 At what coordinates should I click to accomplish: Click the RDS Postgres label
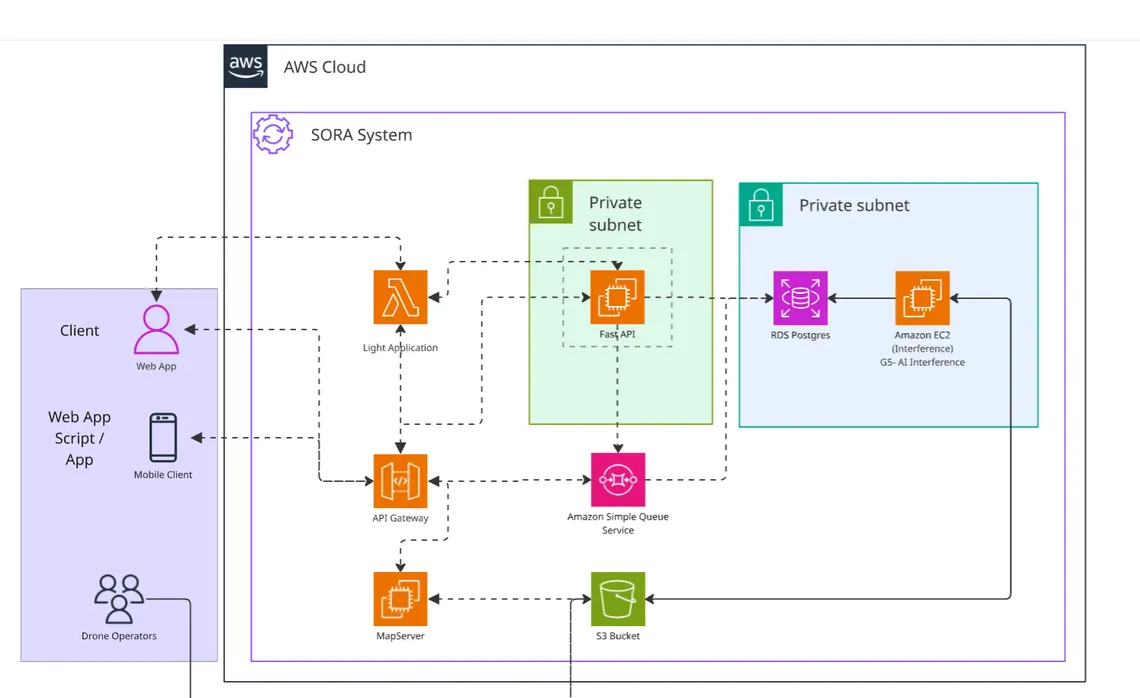(x=800, y=335)
